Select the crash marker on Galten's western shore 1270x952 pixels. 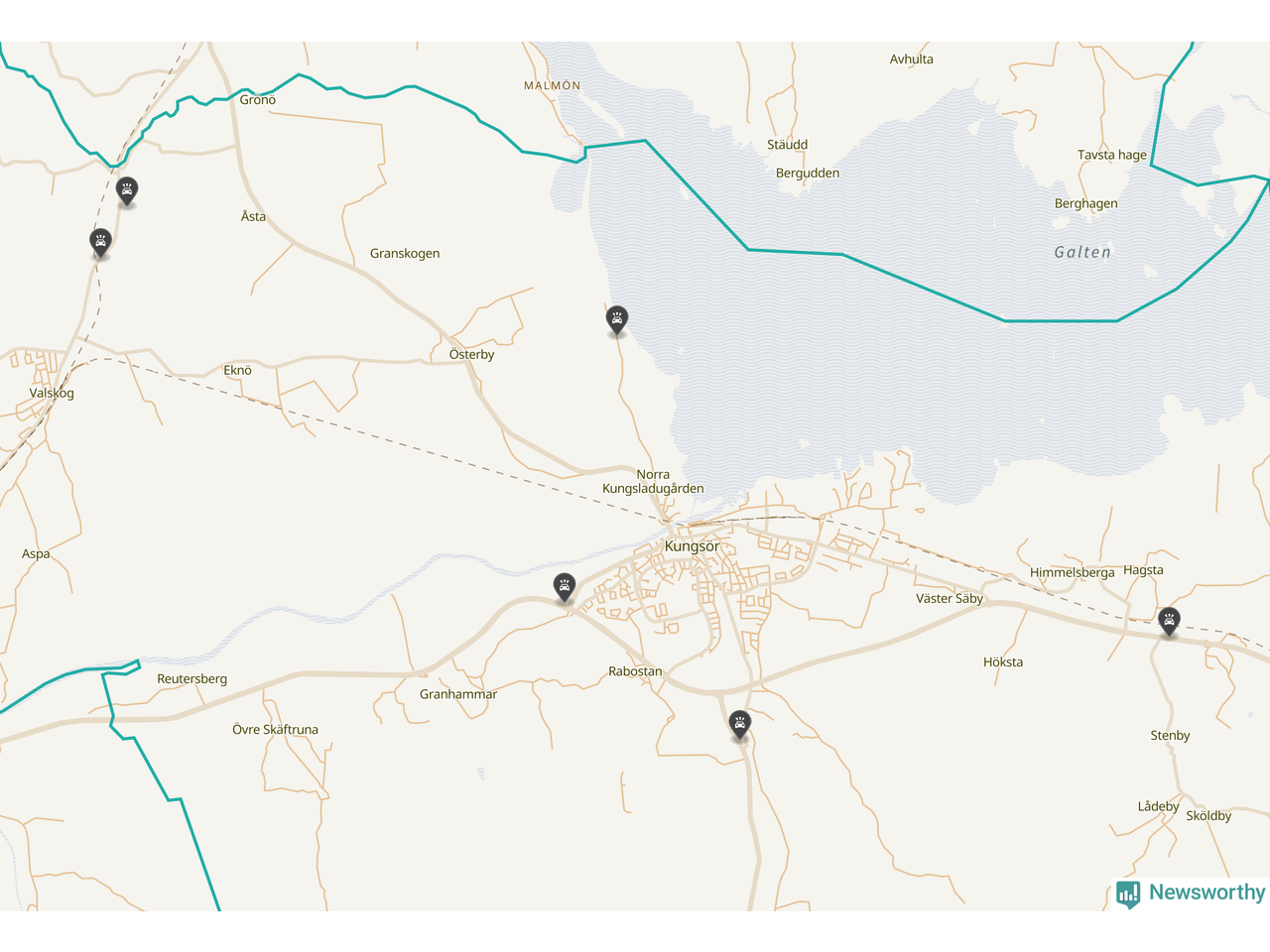click(617, 318)
